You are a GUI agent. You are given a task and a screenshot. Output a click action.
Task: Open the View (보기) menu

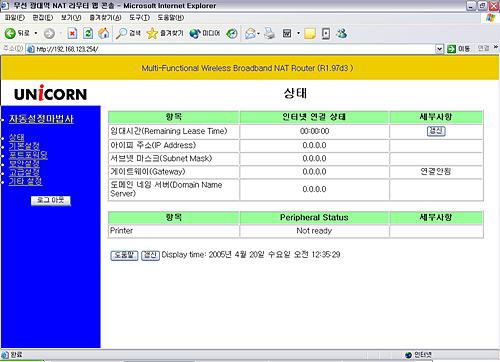[71, 17]
